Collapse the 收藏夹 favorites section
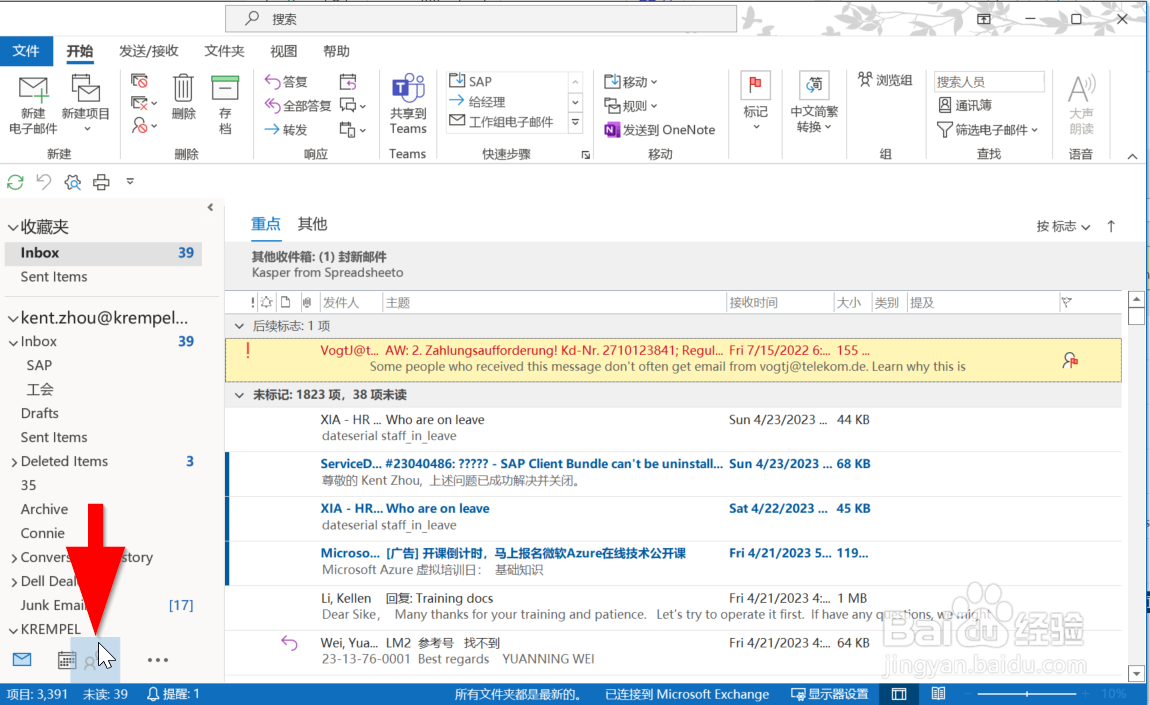1150x705 pixels. point(12,227)
